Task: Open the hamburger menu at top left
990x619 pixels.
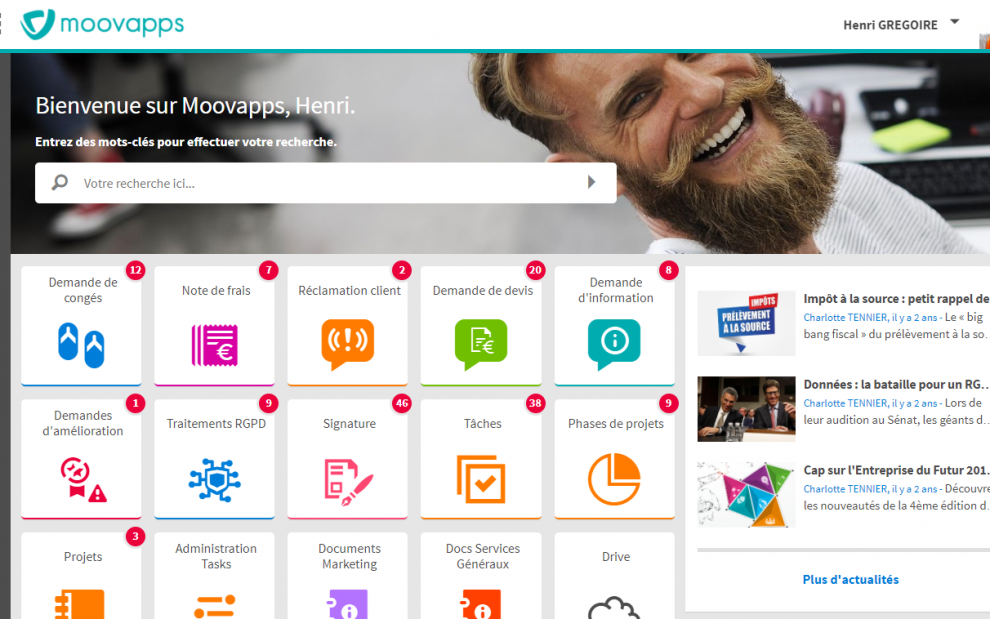Action: [x=2, y=24]
